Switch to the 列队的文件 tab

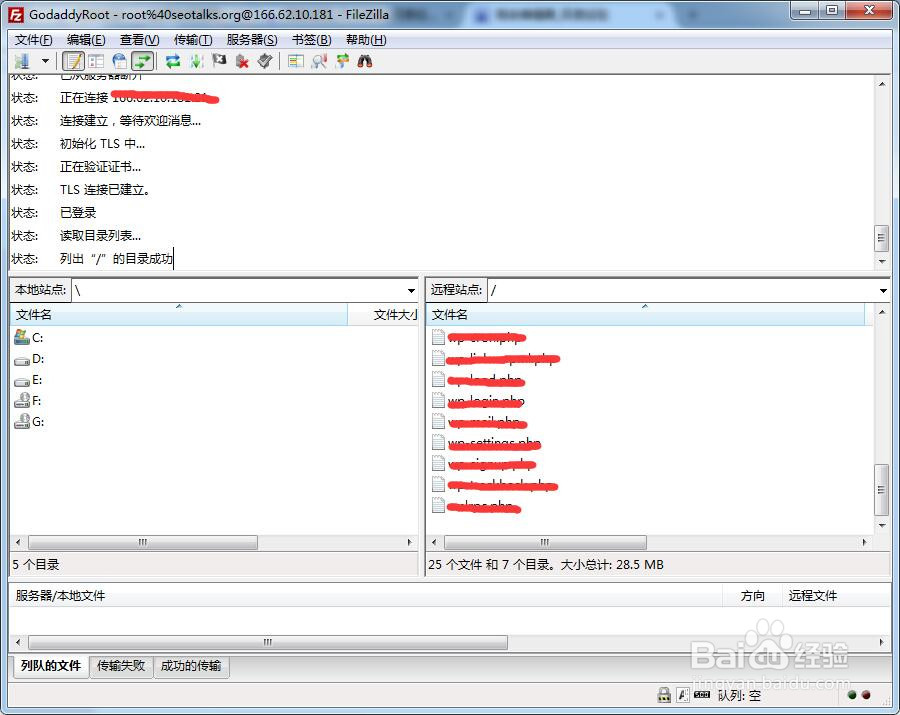51,666
